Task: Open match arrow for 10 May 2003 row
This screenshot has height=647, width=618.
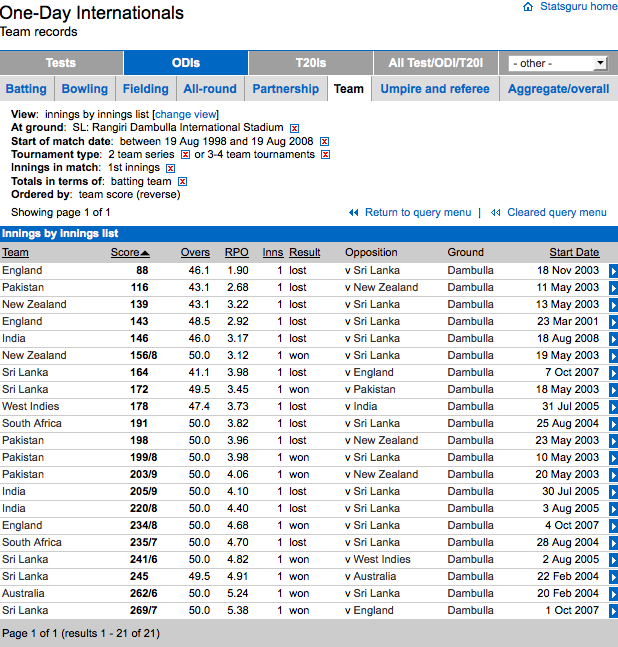Action: (x=613, y=458)
